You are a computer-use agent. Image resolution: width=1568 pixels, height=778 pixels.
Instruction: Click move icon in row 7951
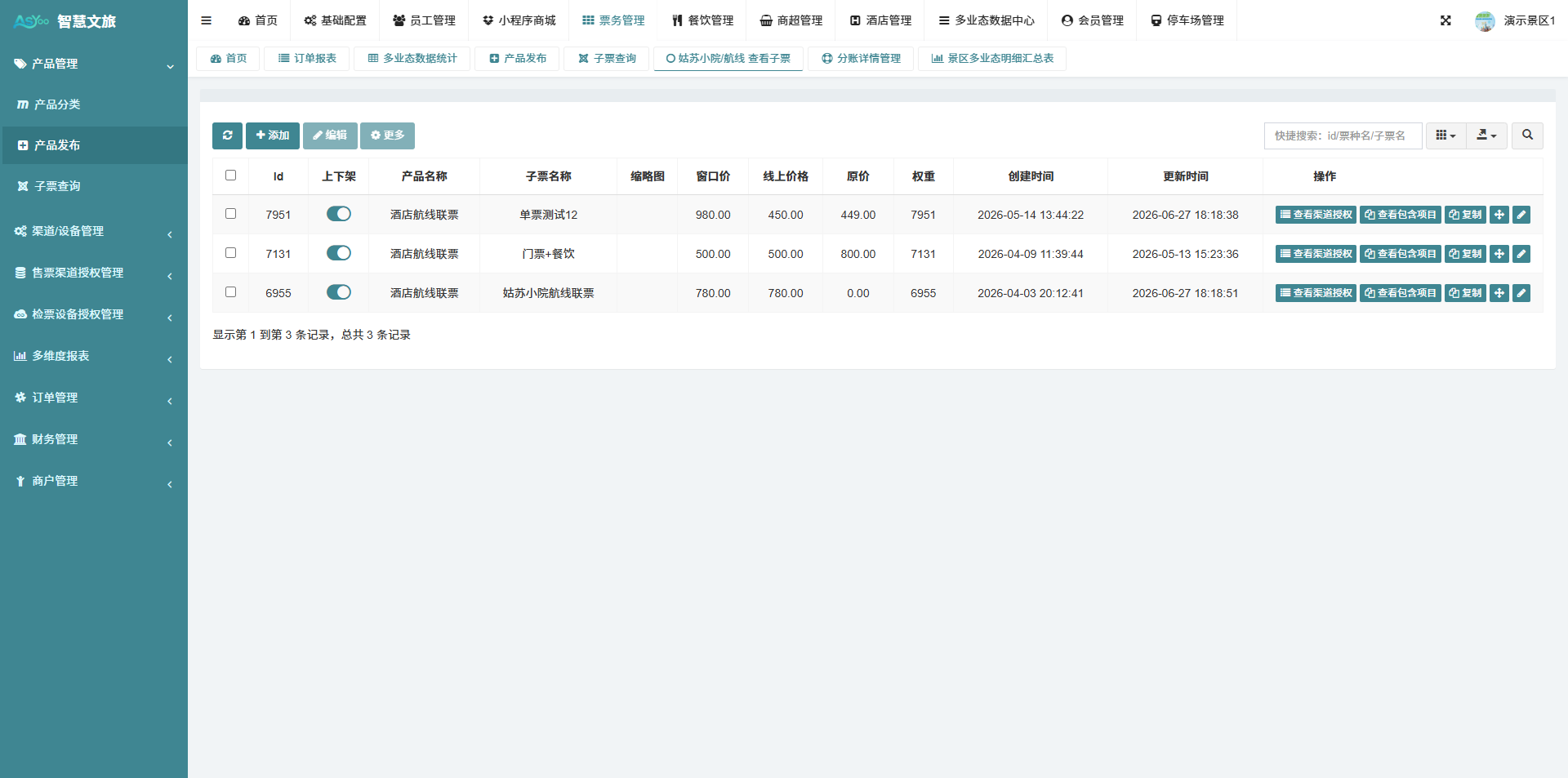pyautogui.click(x=1499, y=215)
